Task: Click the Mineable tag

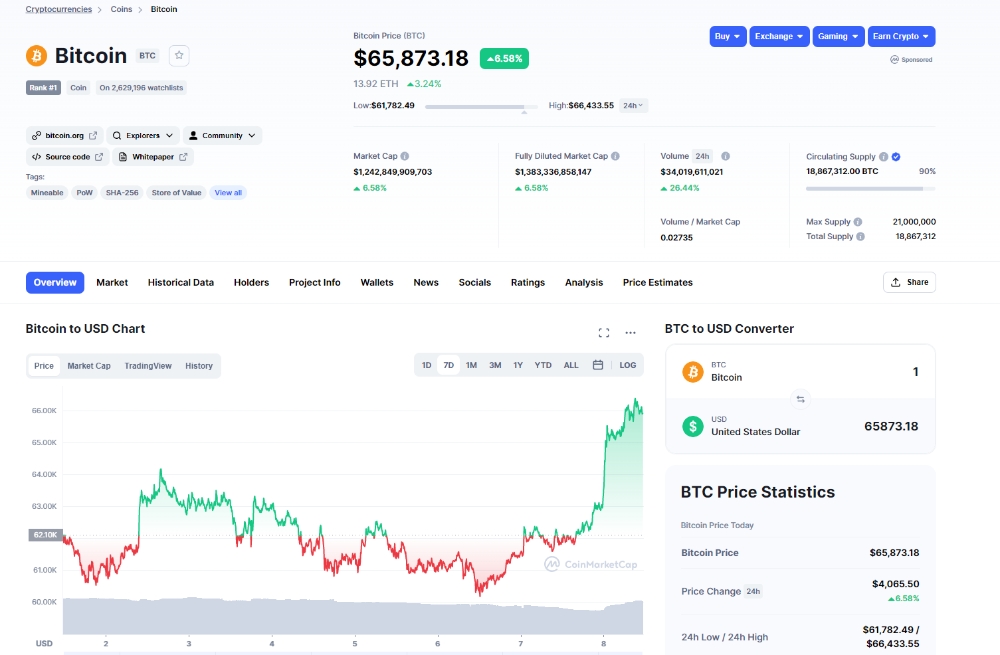Action: (47, 193)
